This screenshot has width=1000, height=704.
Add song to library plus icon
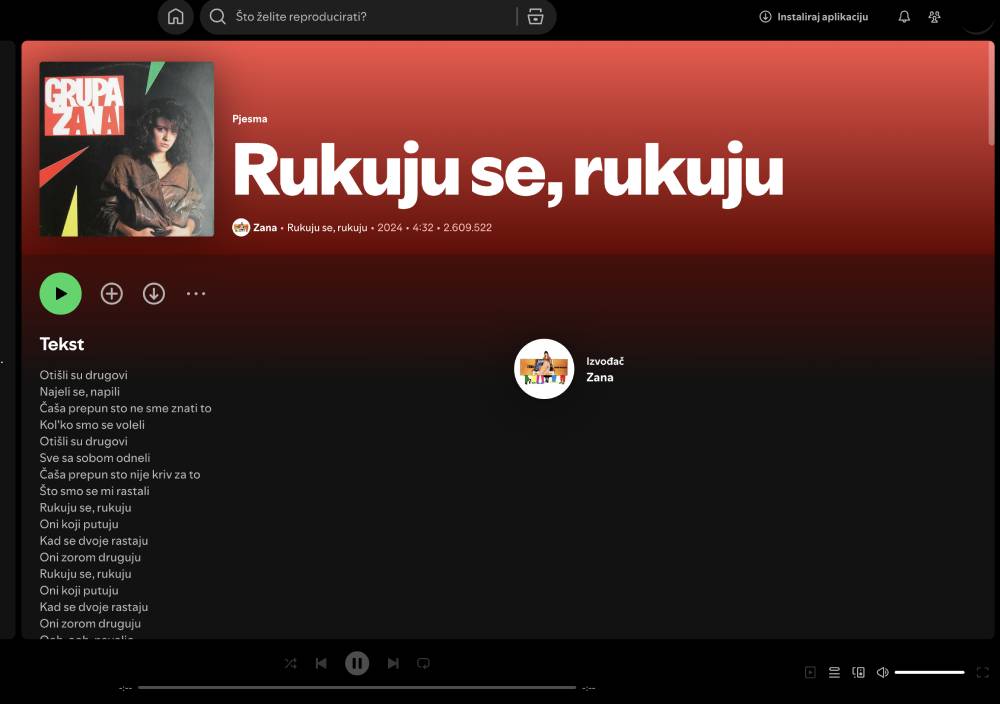click(112, 293)
